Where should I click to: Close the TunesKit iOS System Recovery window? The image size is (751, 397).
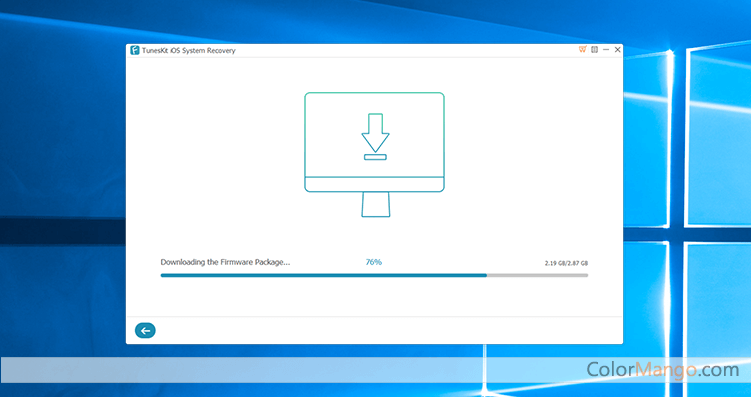617,49
